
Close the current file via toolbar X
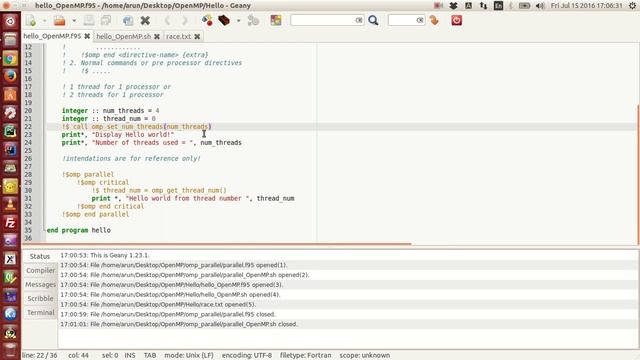[x=145, y=20]
